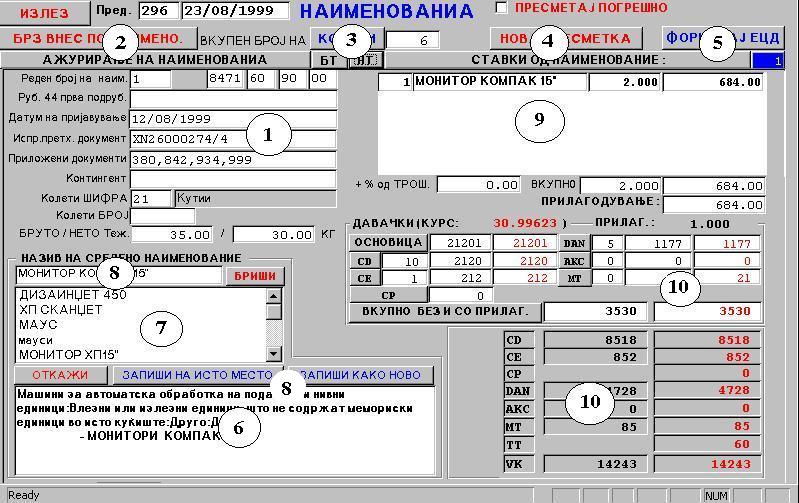This screenshot has height=503, width=799.
Task: Click the Пред. number field showing 296
Action: 158,11
